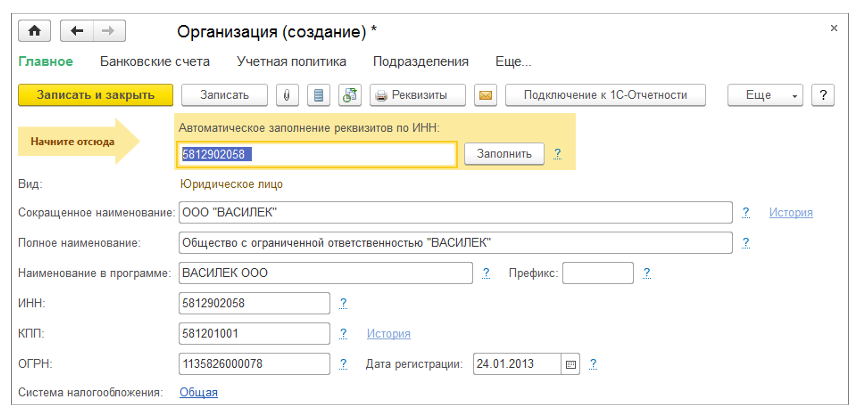This screenshot has width=856, height=413.
Task: Click the Реквизиты print button
Action: 416,95
